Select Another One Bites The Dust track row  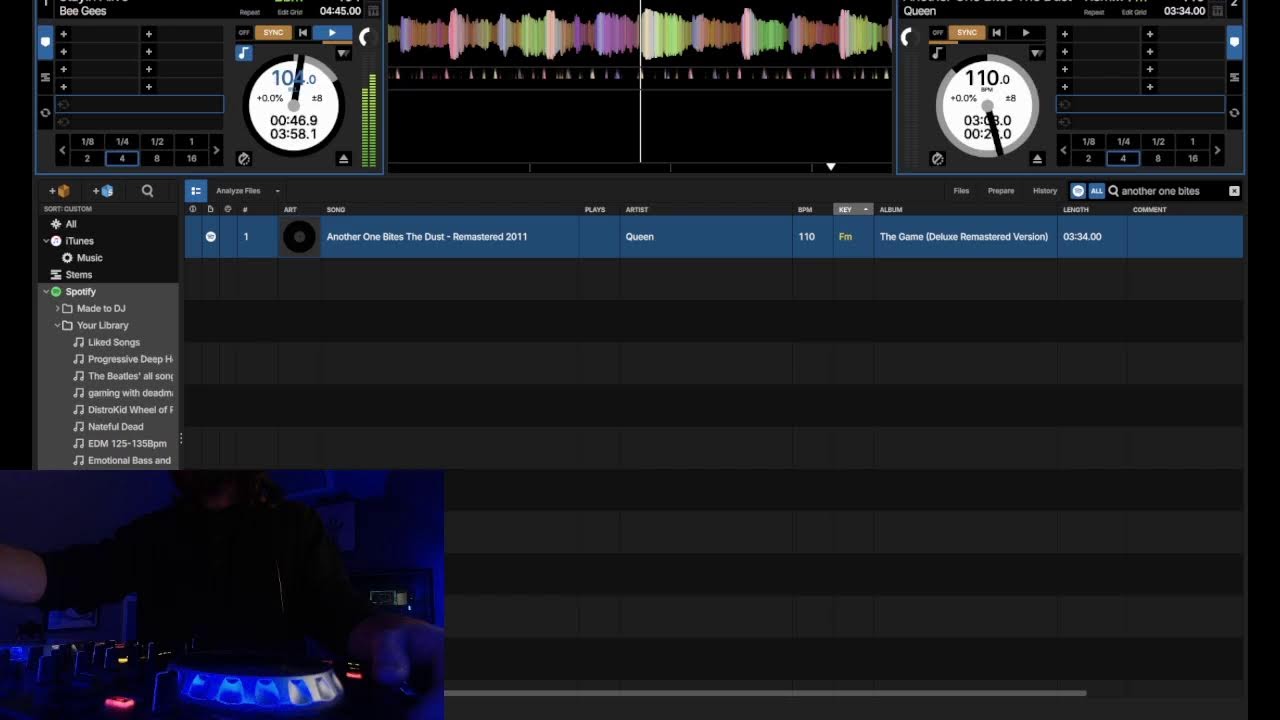click(x=714, y=237)
